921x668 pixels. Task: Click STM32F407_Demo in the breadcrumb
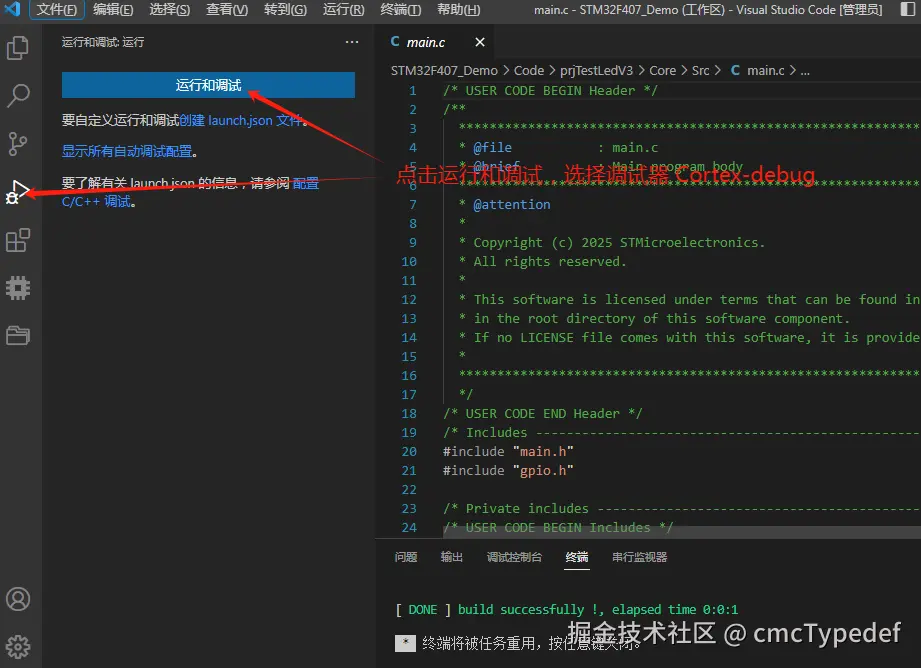click(444, 71)
